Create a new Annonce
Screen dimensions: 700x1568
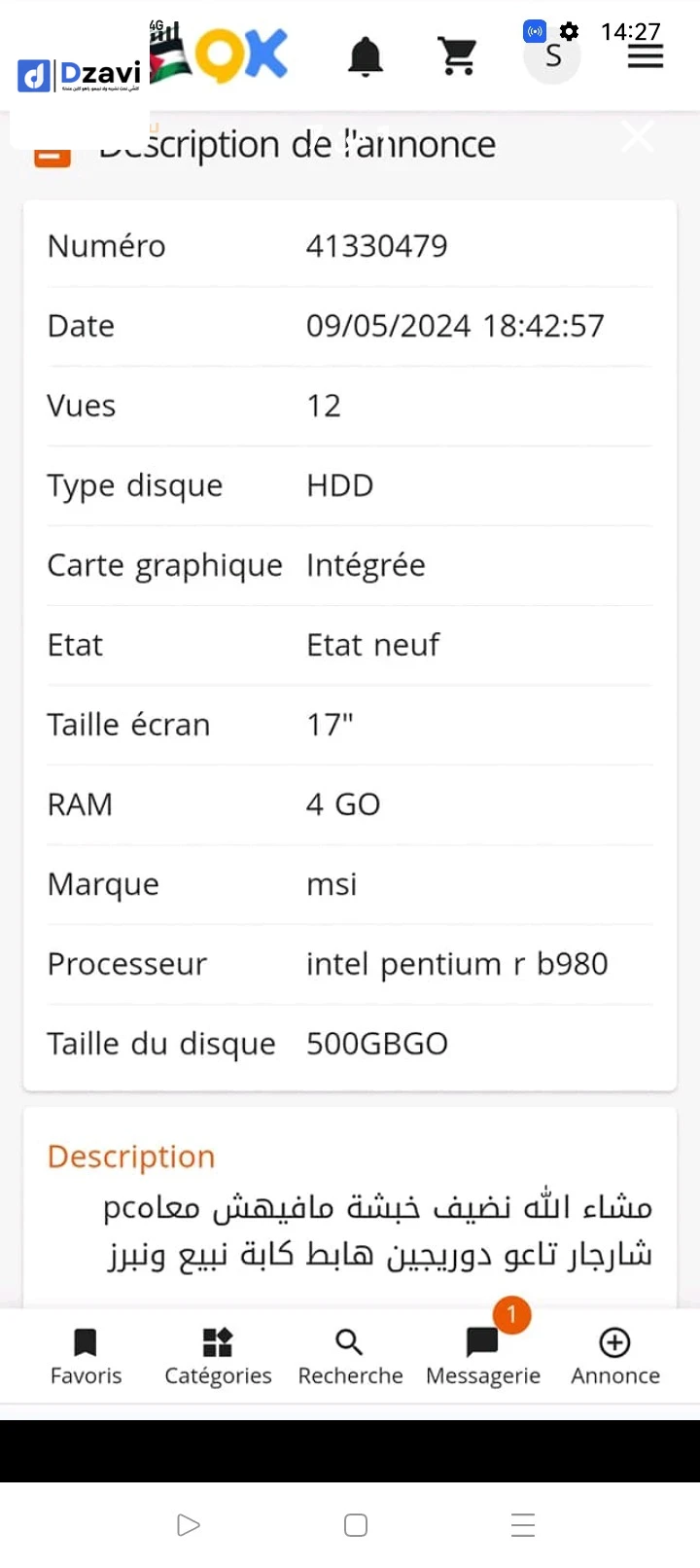[615, 1357]
